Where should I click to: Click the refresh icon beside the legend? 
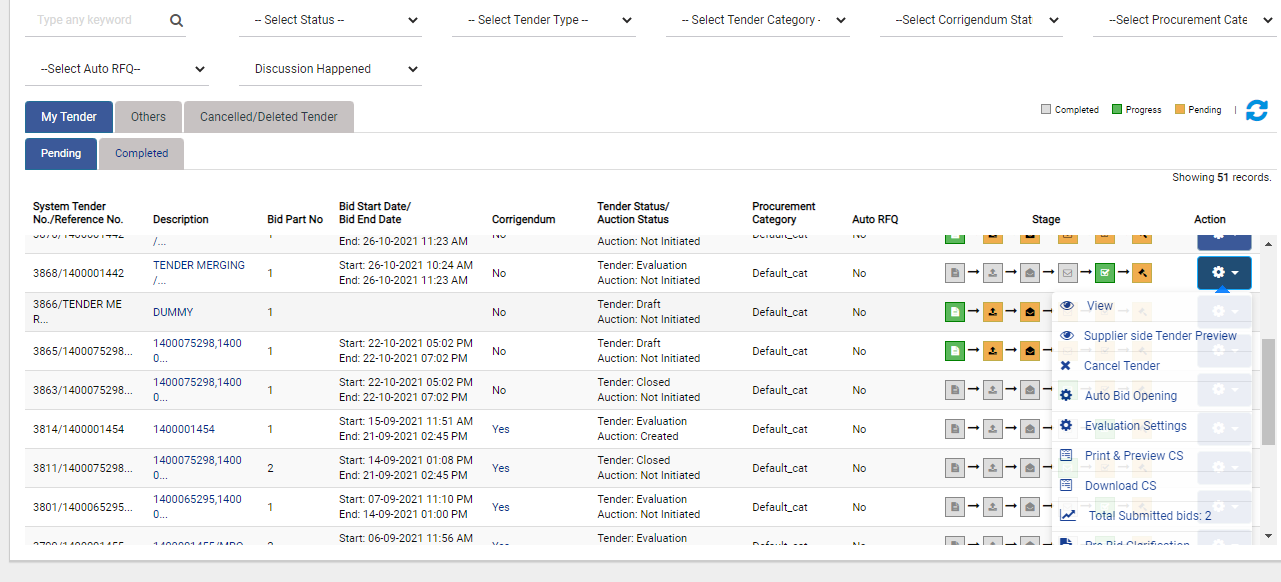tap(1256, 111)
